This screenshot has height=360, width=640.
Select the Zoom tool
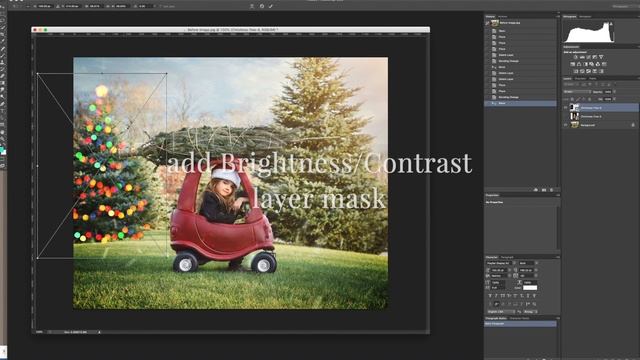pos(2,139)
